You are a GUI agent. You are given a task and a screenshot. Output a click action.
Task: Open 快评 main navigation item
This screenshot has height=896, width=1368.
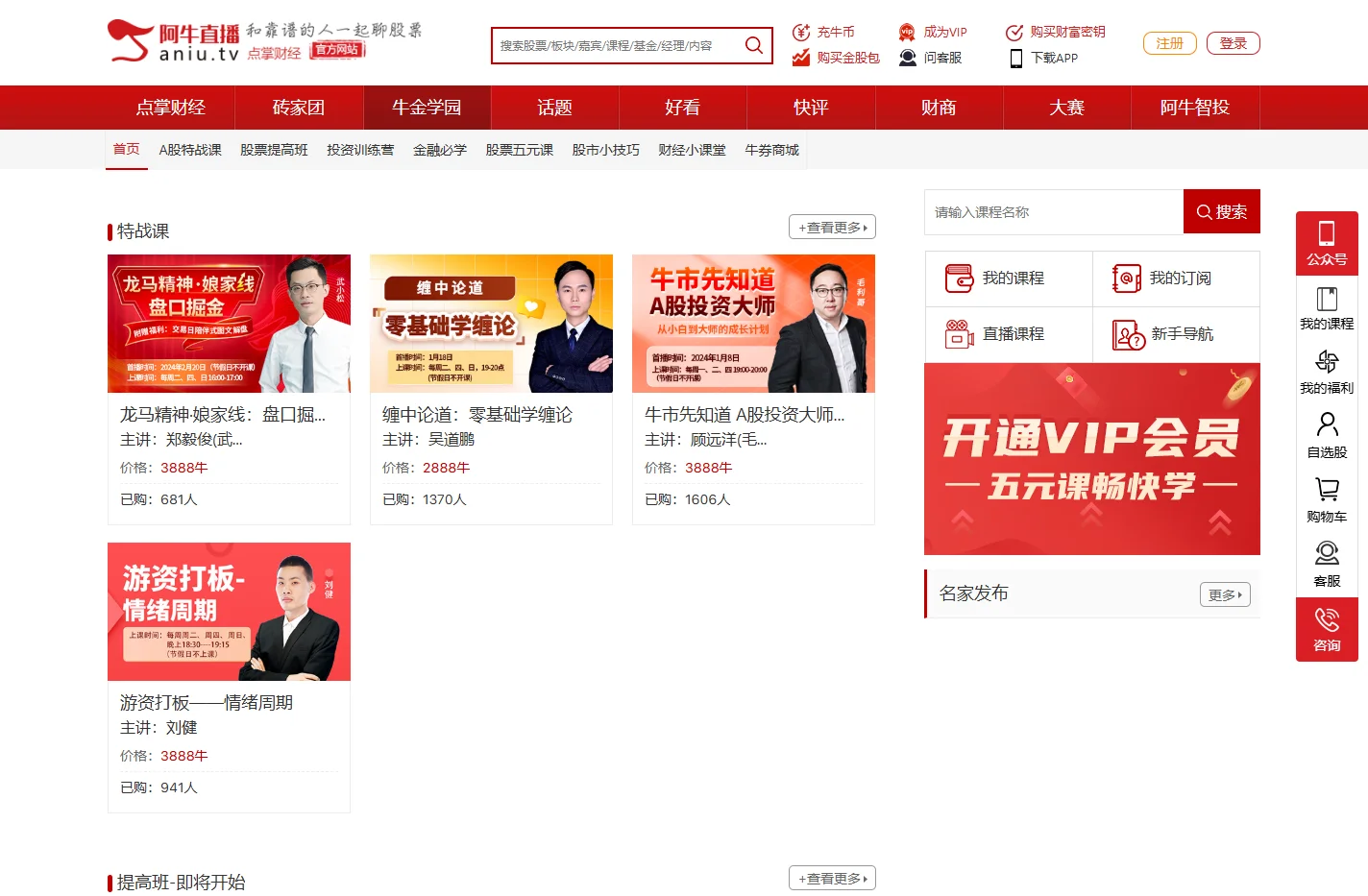click(x=811, y=108)
